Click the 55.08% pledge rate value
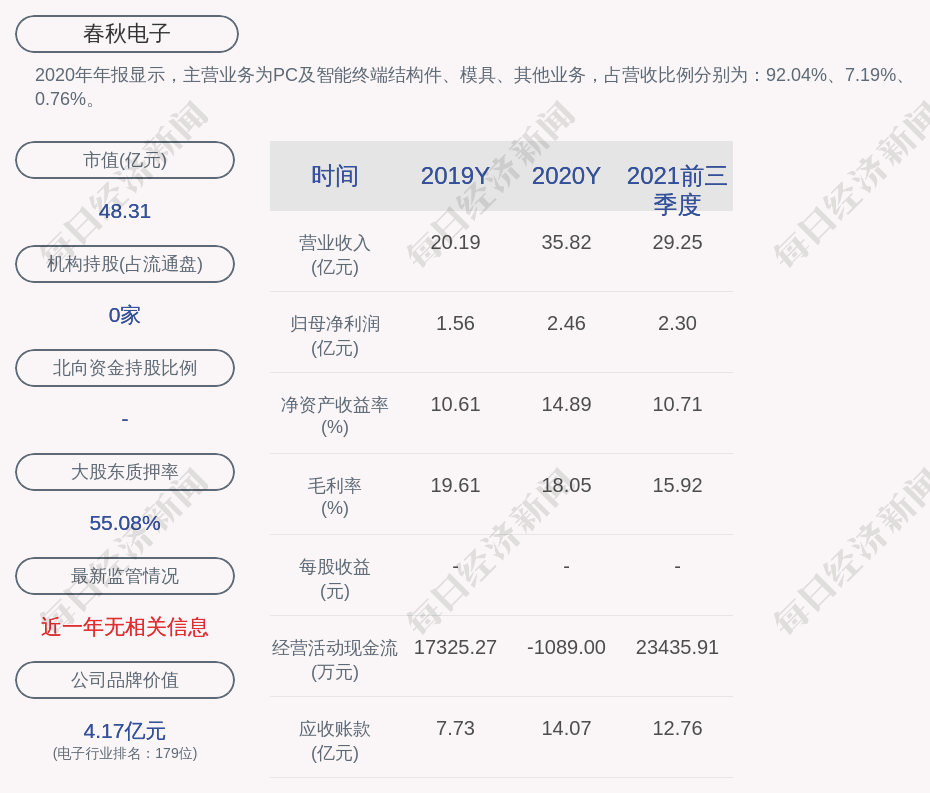 point(125,523)
